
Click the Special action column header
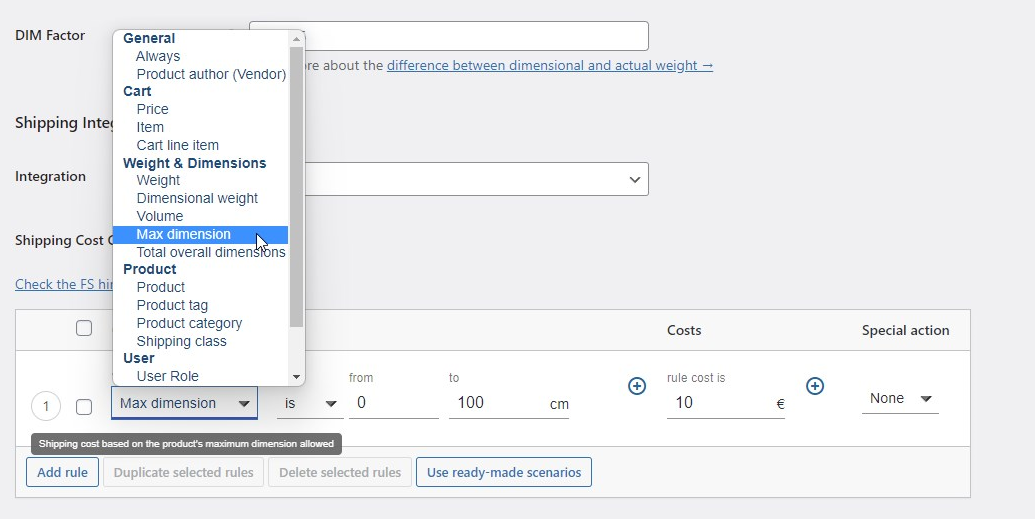click(x=905, y=330)
